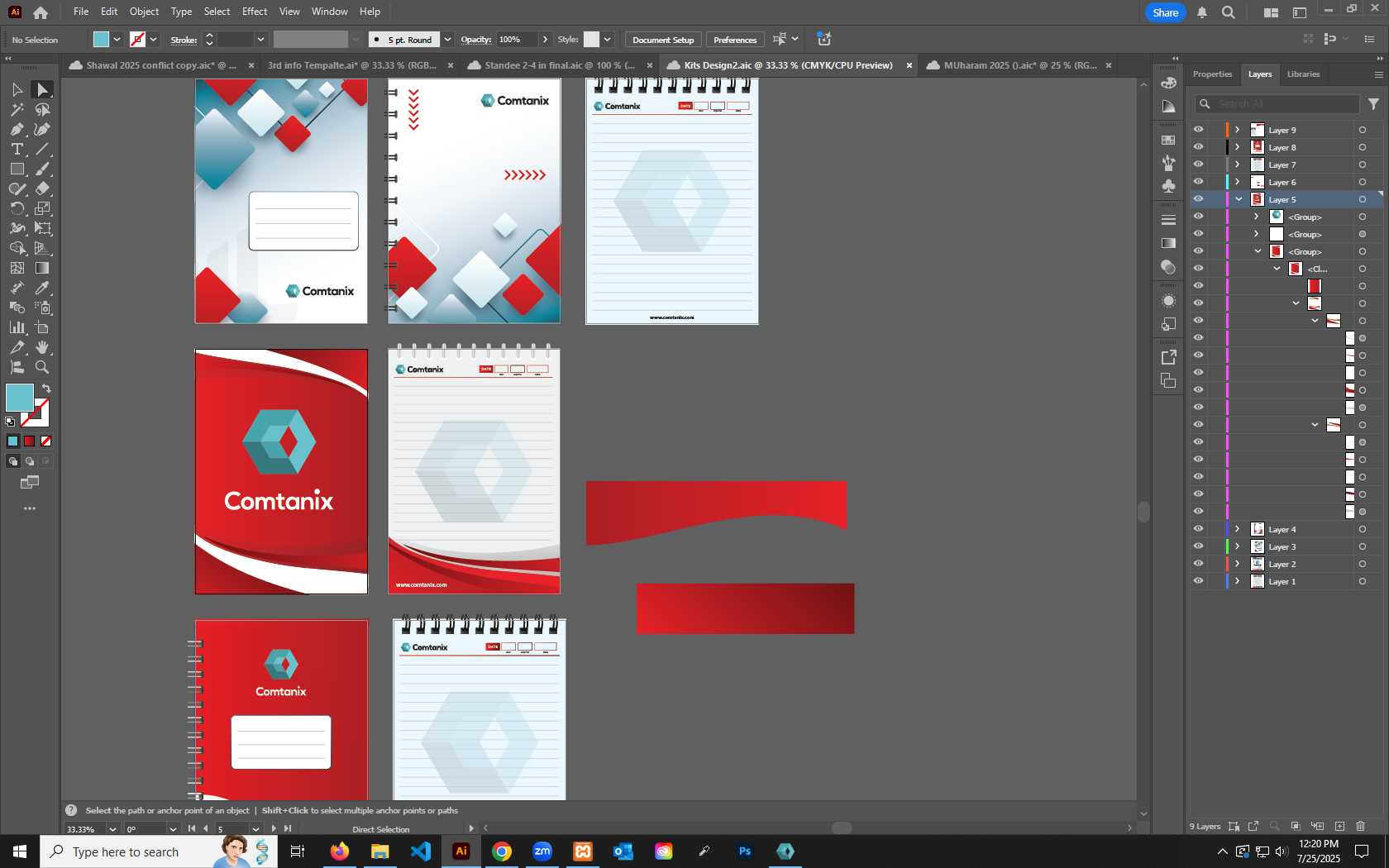Select the Gradient tool

(42, 268)
